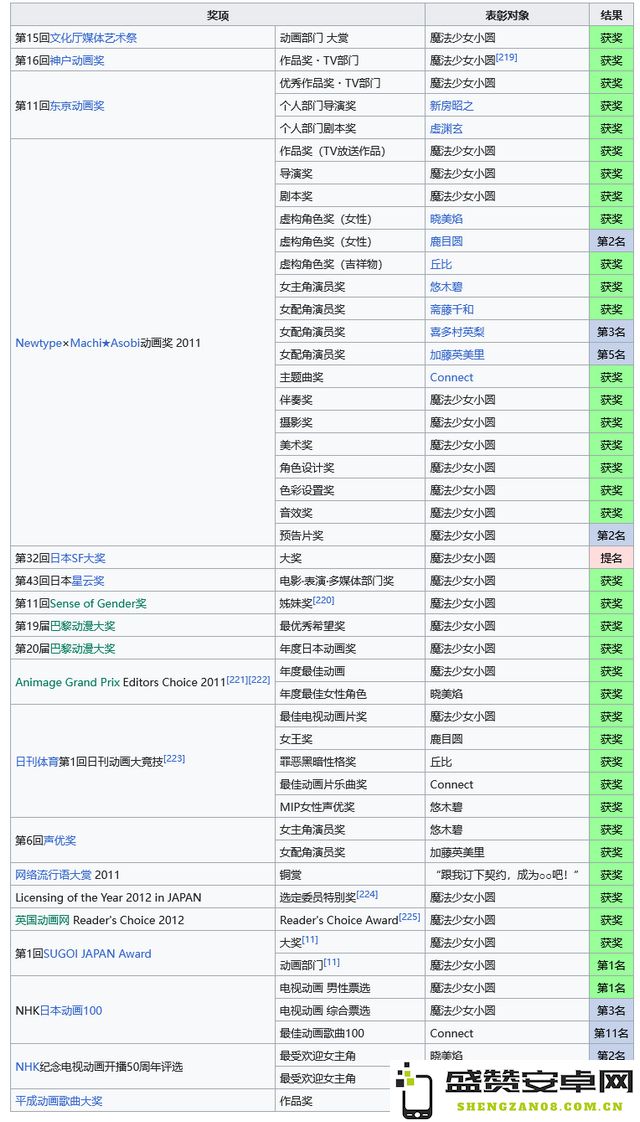Select the 奖项 column header
This screenshot has height=1122, width=640.
pos(218,15)
